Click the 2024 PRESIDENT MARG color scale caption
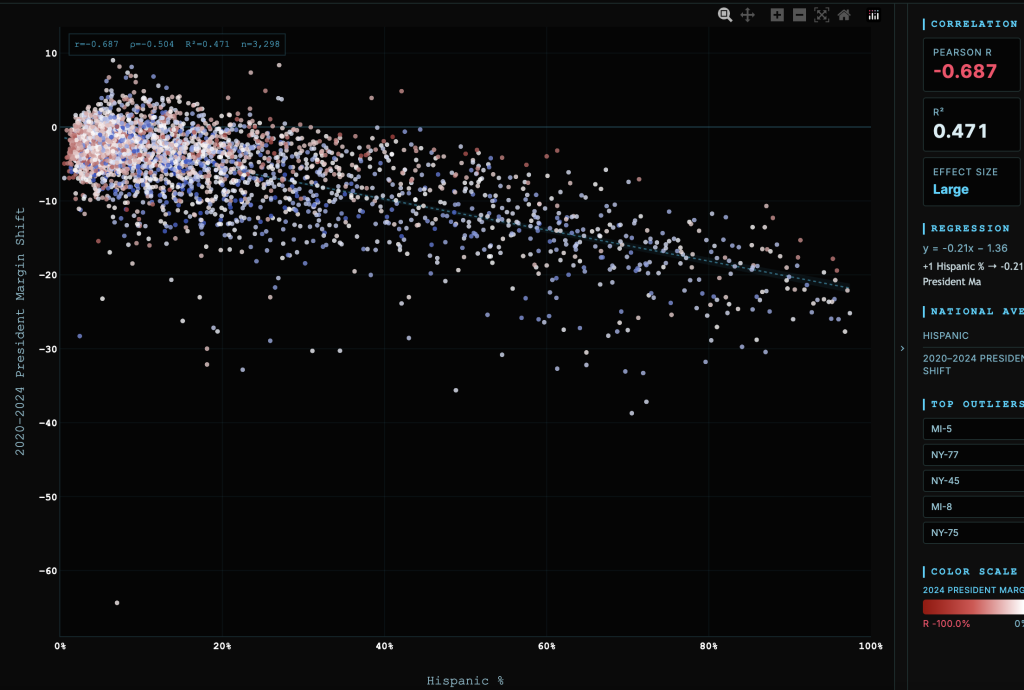Screen dimensions: 1024x690 pos(973,590)
